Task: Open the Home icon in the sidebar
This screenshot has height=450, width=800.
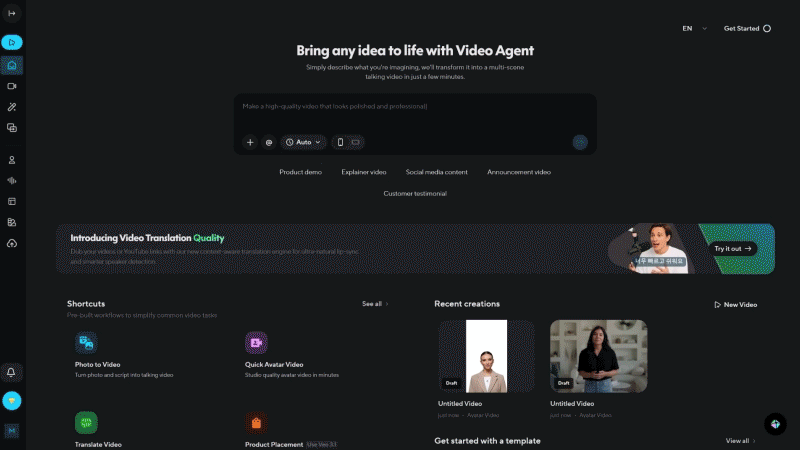Action: [x=12, y=65]
